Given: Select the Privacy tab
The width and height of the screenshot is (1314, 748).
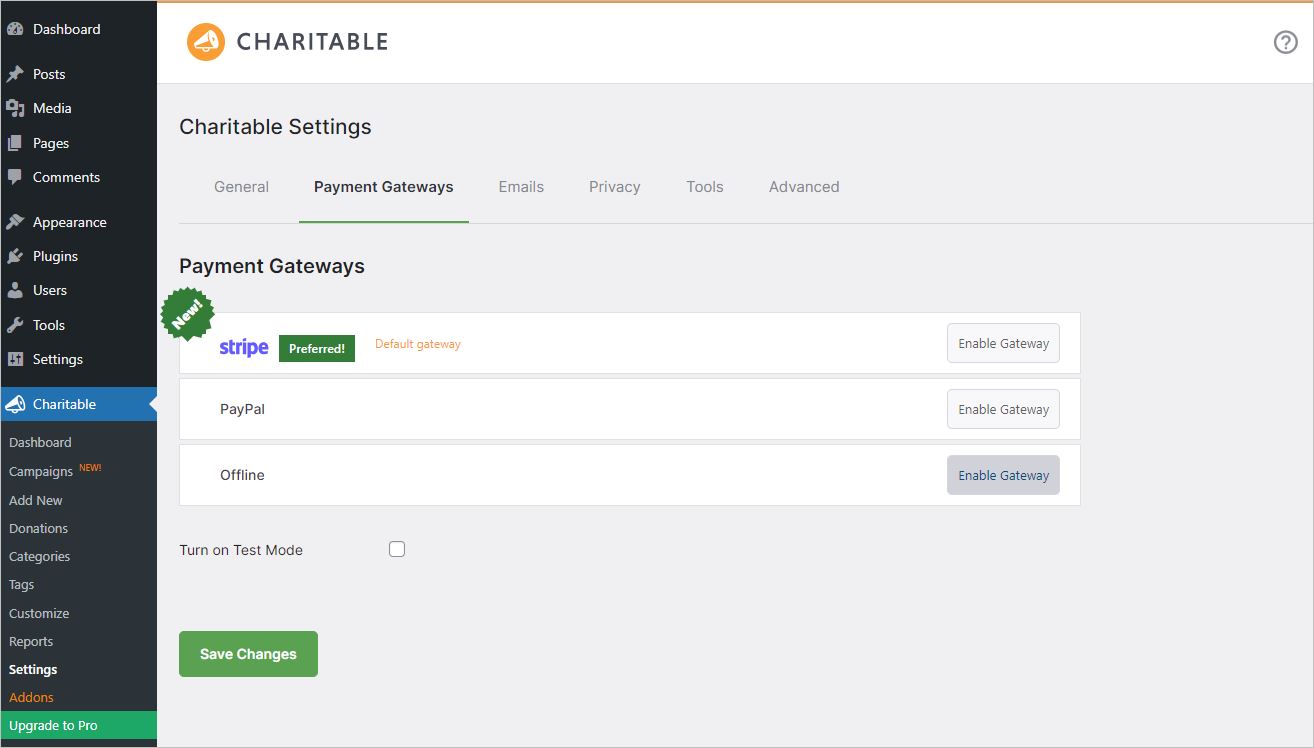Looking at the screenshot, I should tap(614, 187).
